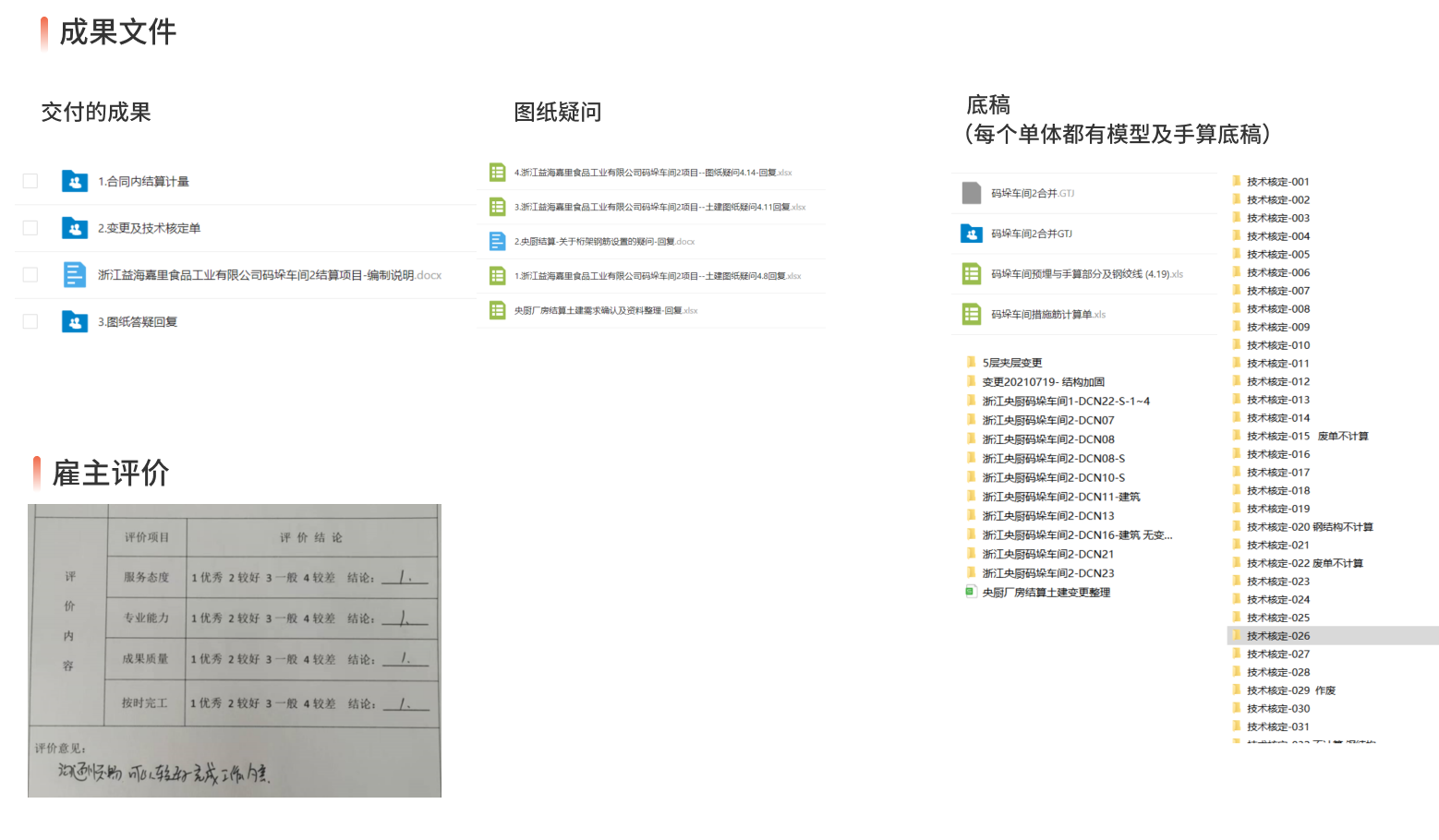Click the blue docx icon for 2.央厨结算 file
This screenshot has height=840, width=1439.
tap(497, 242)
